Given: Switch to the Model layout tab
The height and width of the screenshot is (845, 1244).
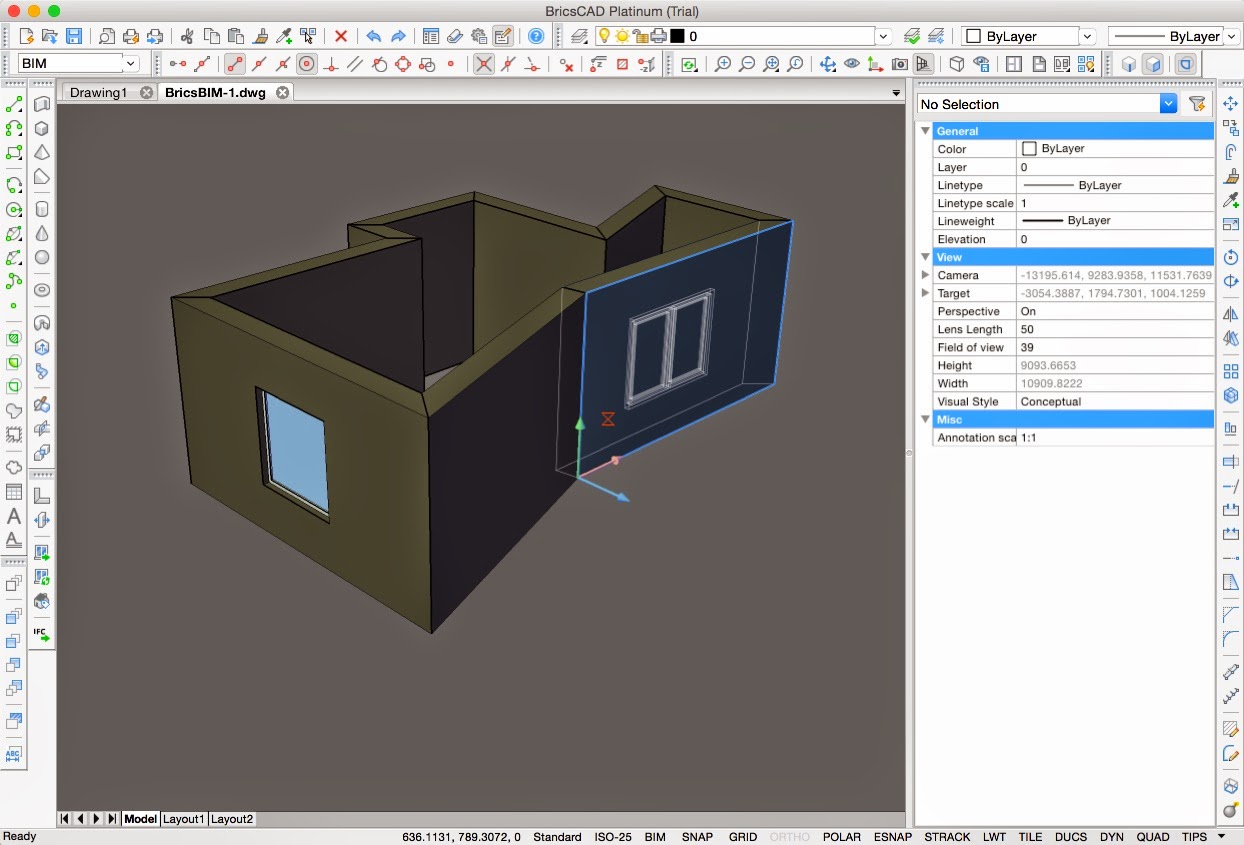Looking at the screenshot, I should pyautogui.click(x=140, y=818).
